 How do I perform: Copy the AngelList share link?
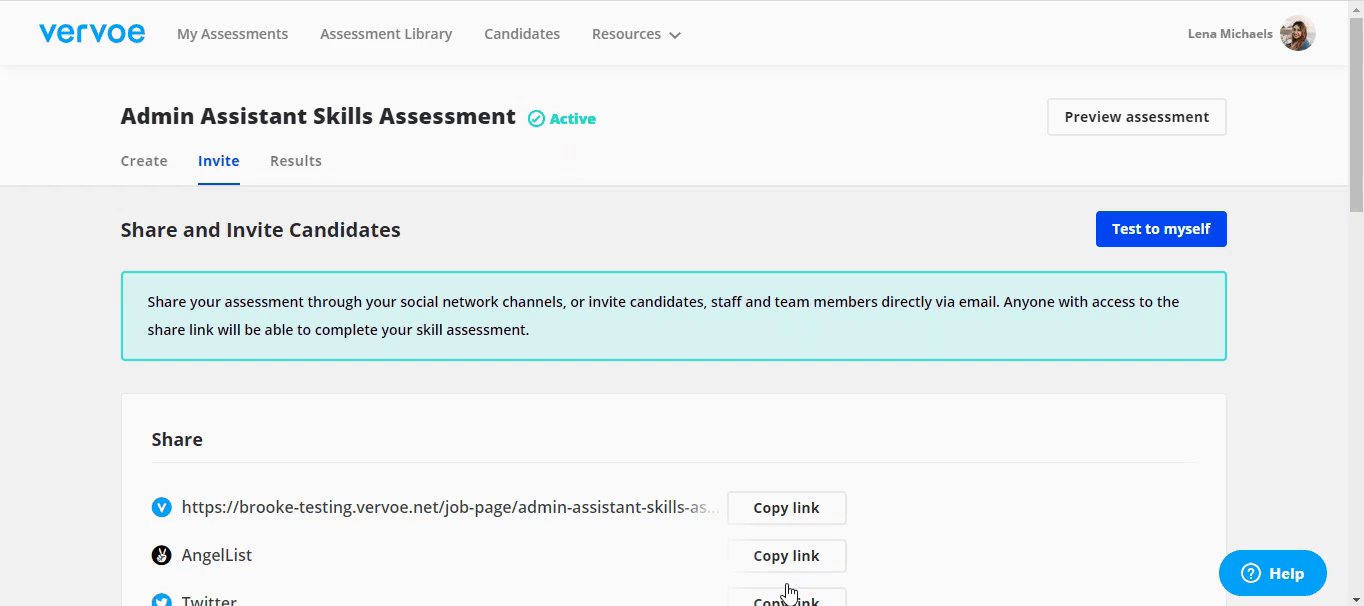click(x=786, y=556)
